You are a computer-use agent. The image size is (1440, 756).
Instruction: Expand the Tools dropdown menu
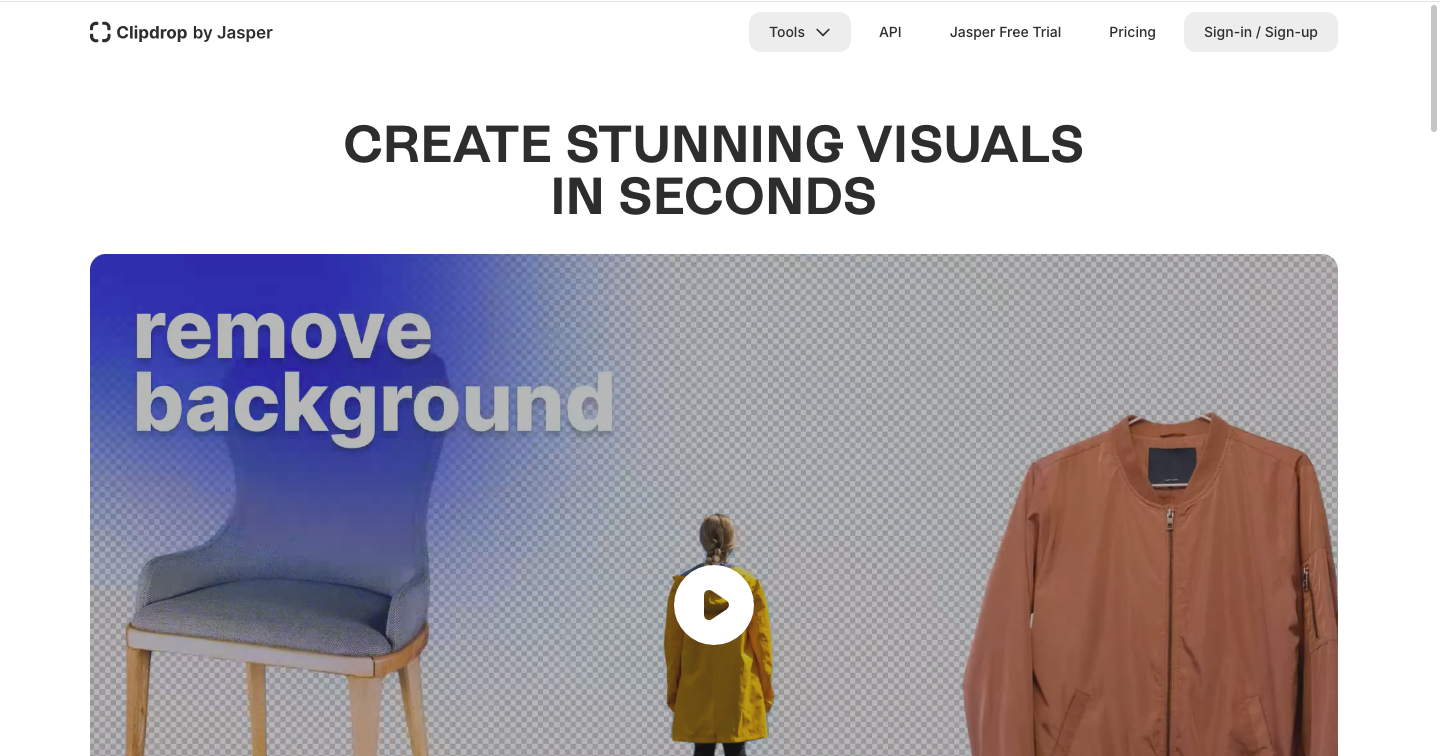pos(800,32)
